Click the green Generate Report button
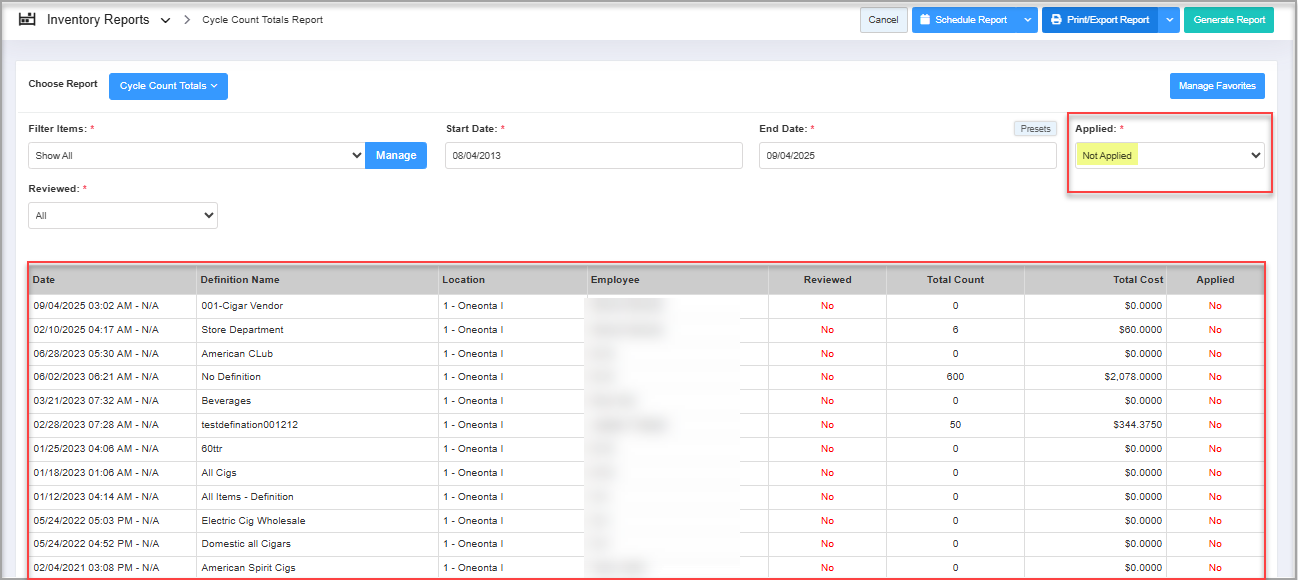 pos(1228,20)
